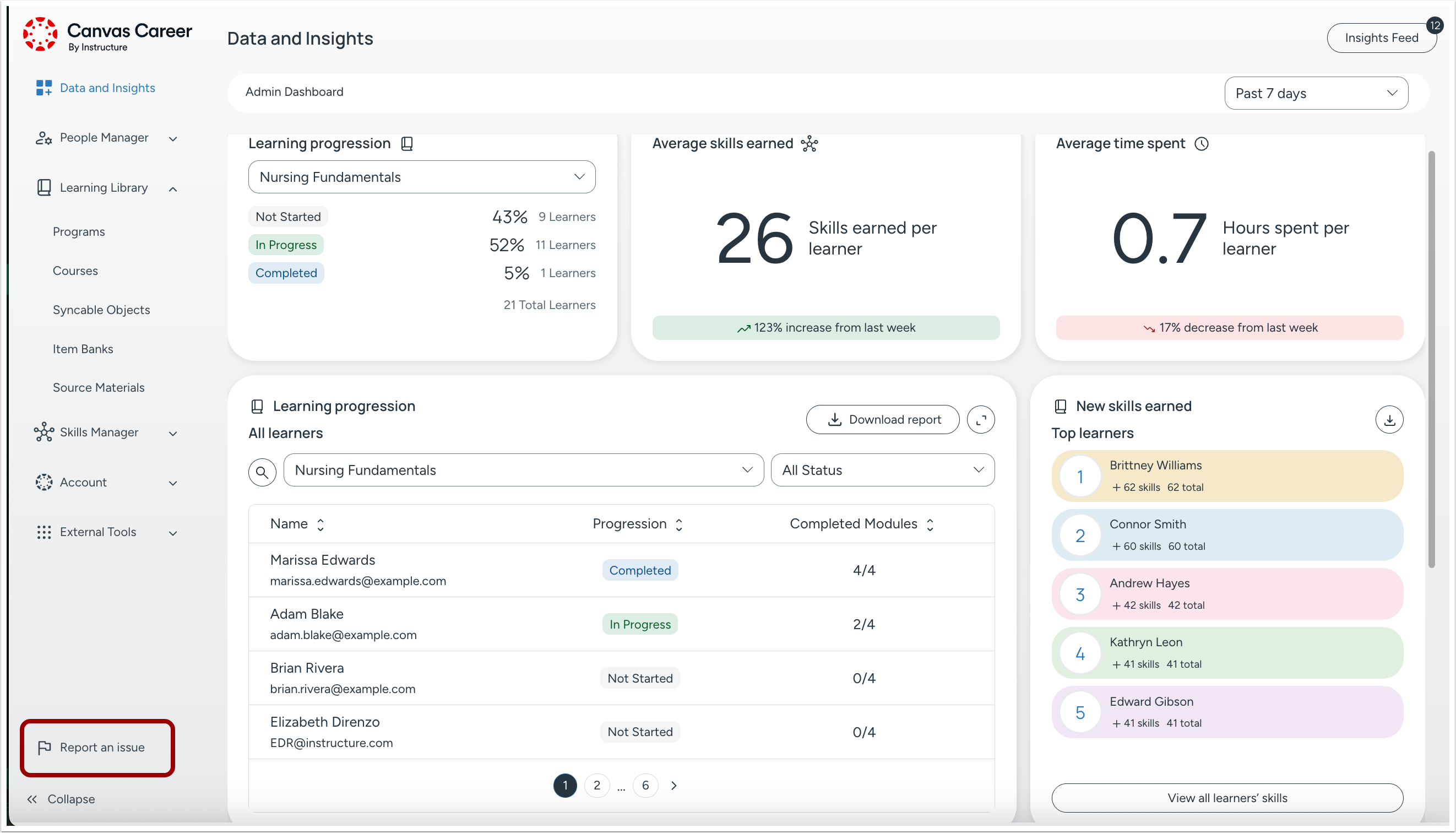Screen dimensions: 1456x833
Task: Open the All Status filter dropdown
Action: [882, 470]
